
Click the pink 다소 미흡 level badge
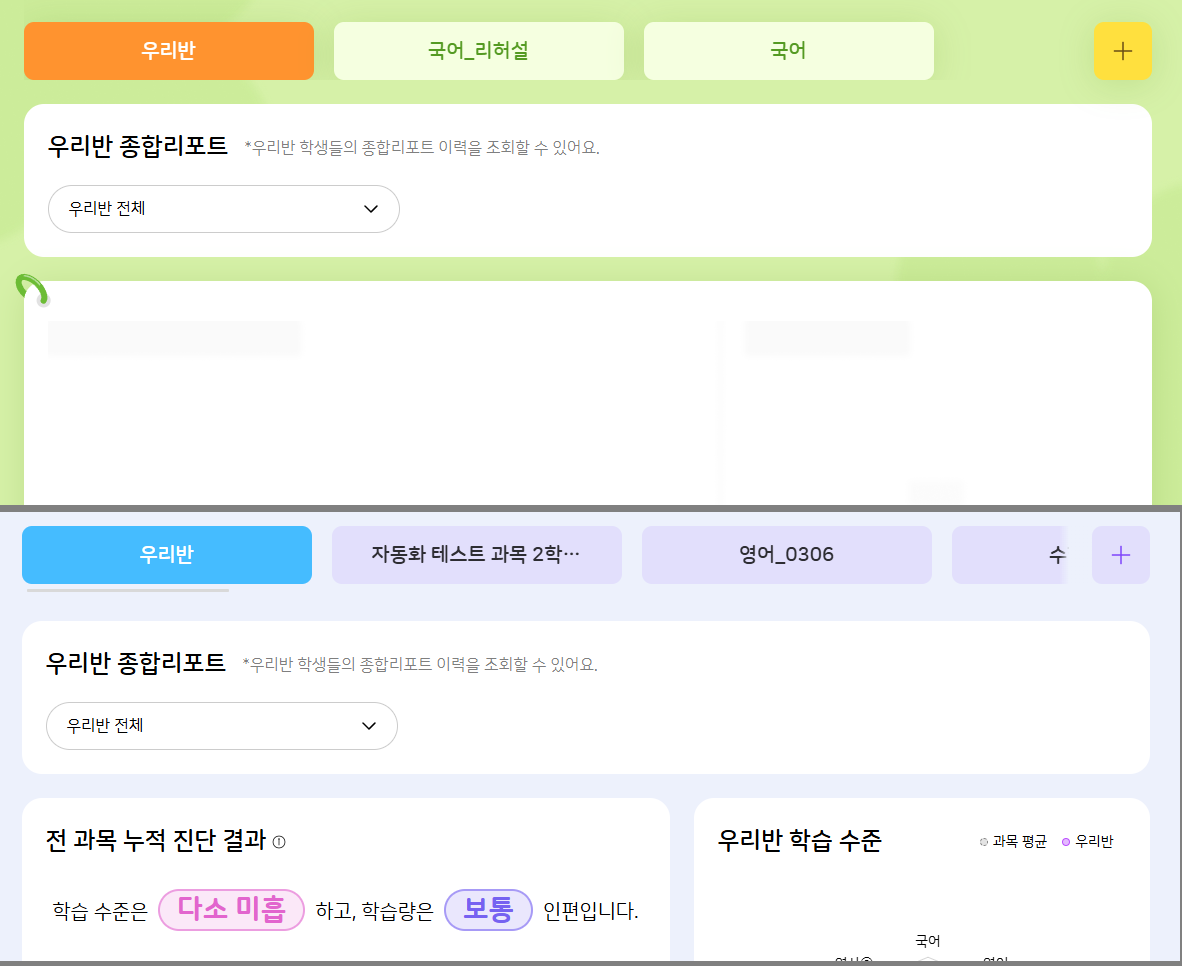[x=231, y=910]
